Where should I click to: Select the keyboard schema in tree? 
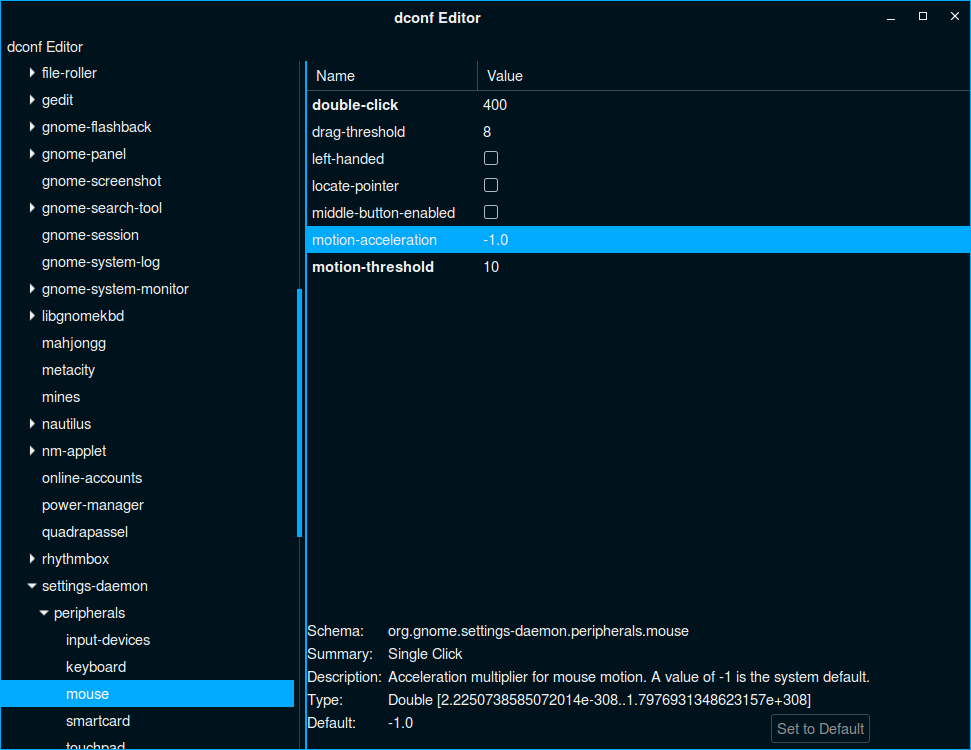coord(96,667)
